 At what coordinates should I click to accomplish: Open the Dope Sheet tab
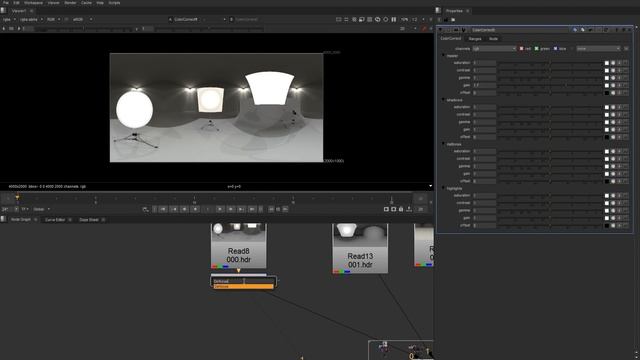89,220
